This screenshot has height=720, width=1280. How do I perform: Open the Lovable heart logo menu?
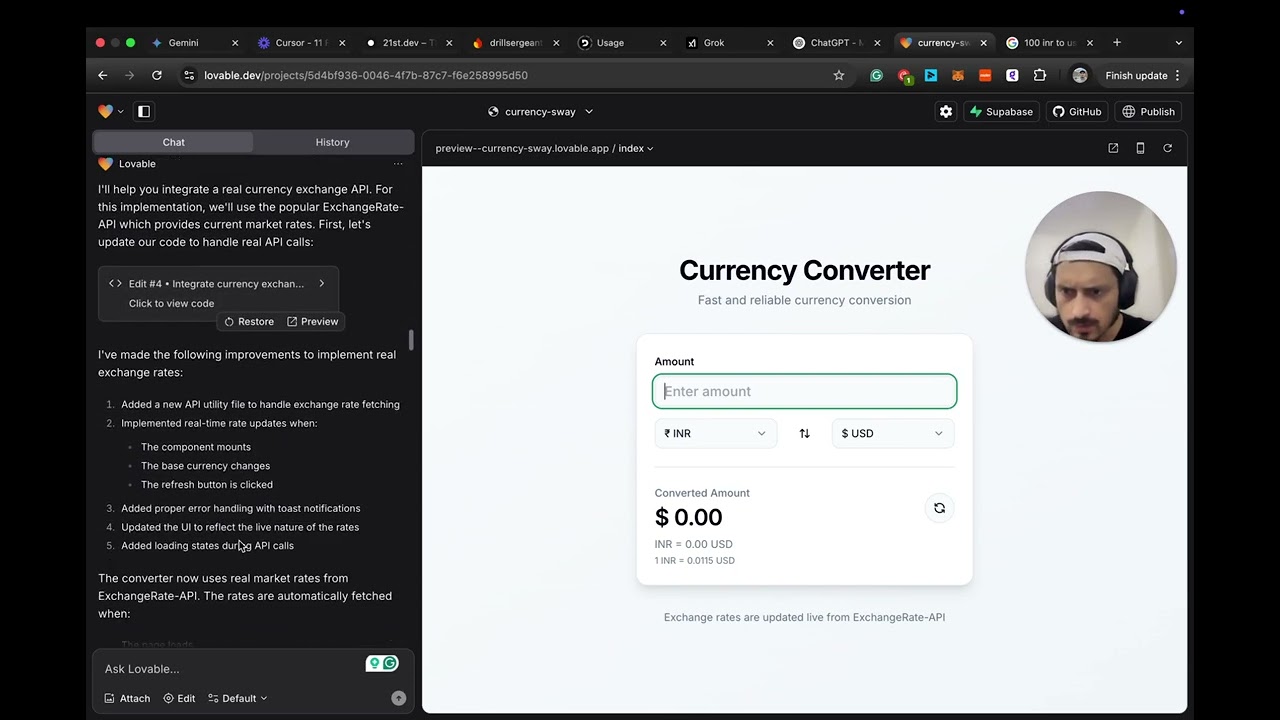pos(110,111)
